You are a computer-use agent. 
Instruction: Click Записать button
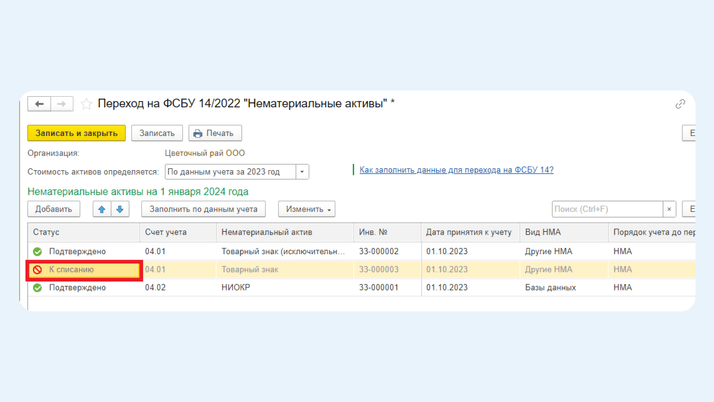[x=157, y=133]
